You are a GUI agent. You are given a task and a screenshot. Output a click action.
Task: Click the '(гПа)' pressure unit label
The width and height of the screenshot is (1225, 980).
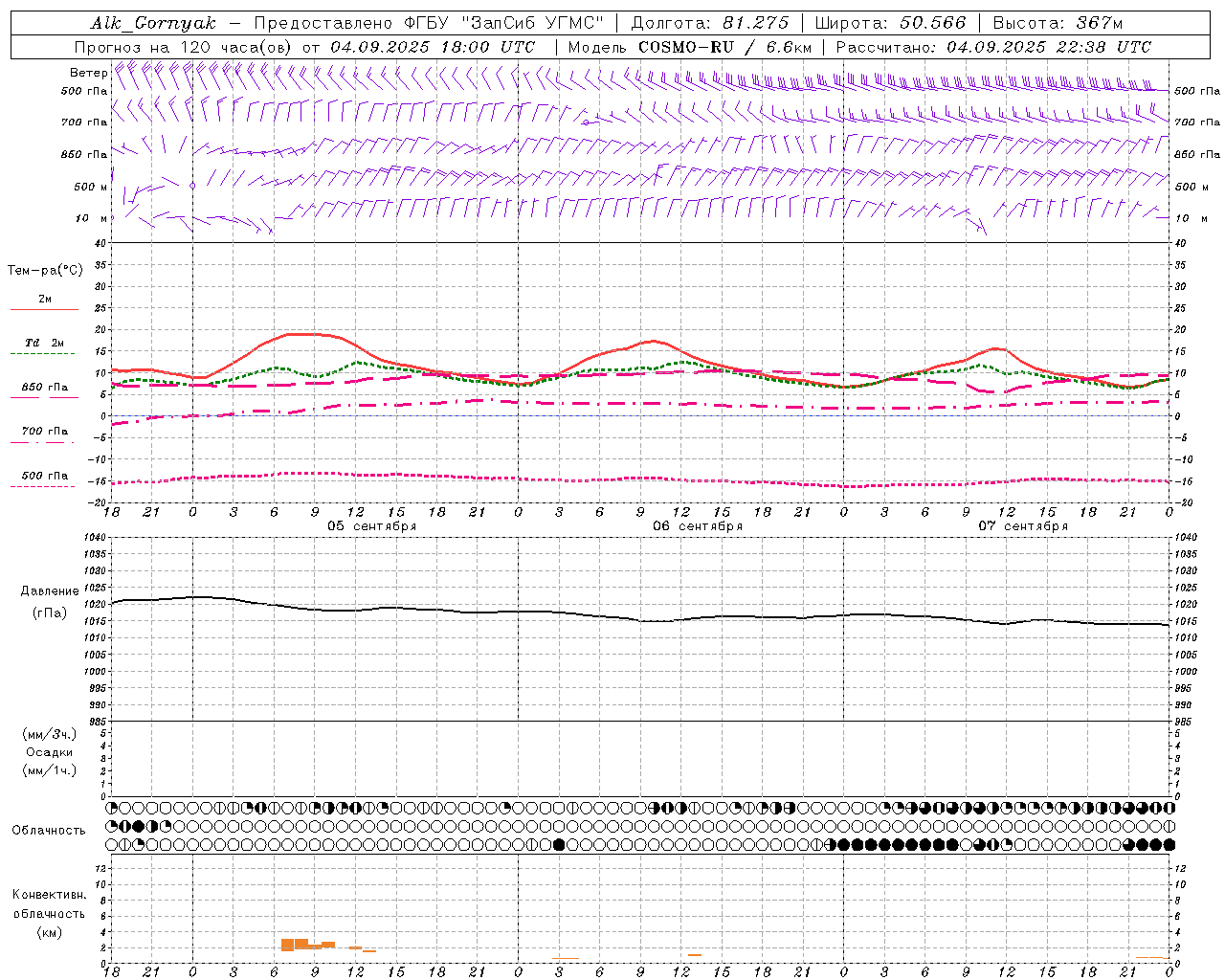[x=50, y=612]
